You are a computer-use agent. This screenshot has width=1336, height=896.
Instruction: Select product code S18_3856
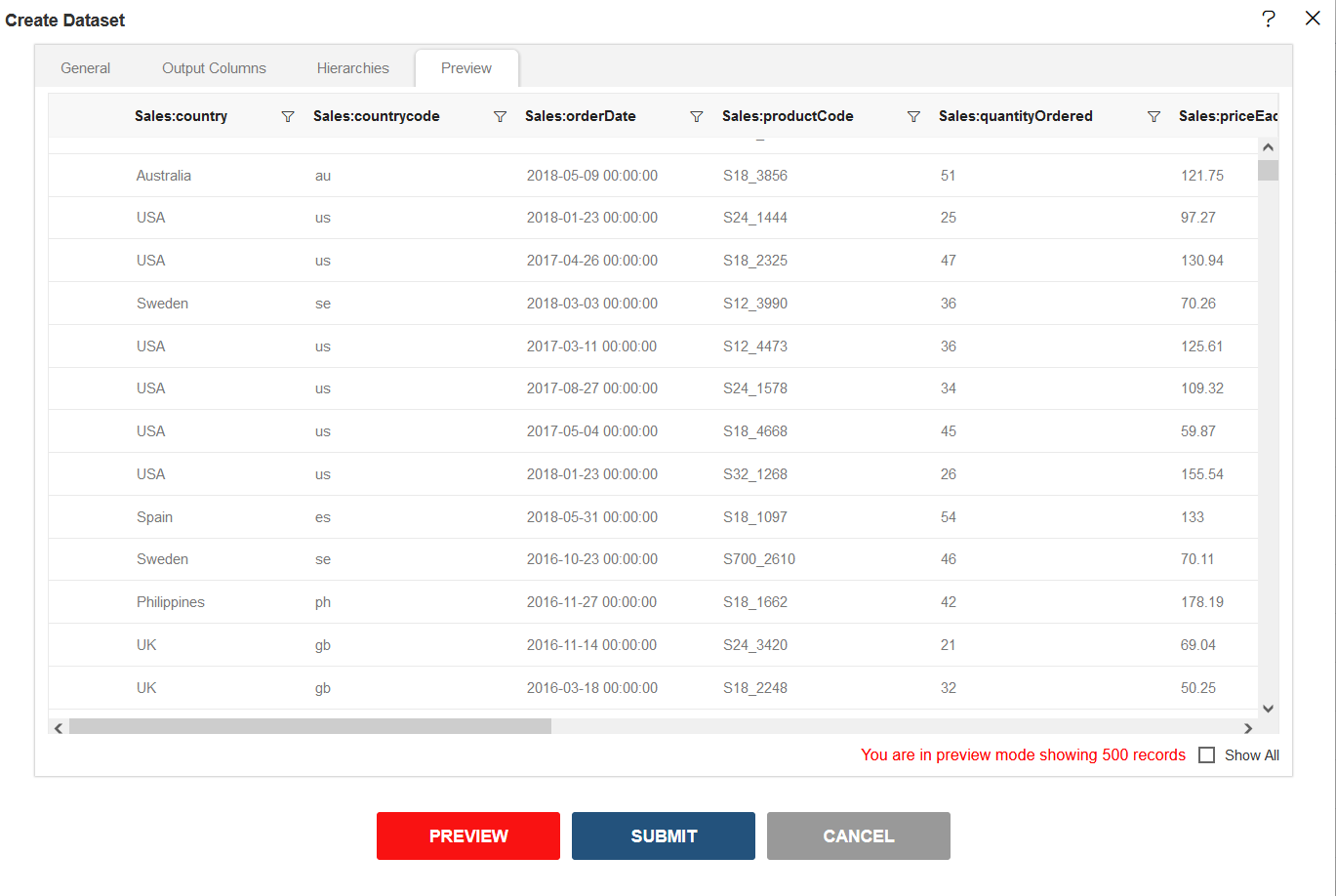755,176
